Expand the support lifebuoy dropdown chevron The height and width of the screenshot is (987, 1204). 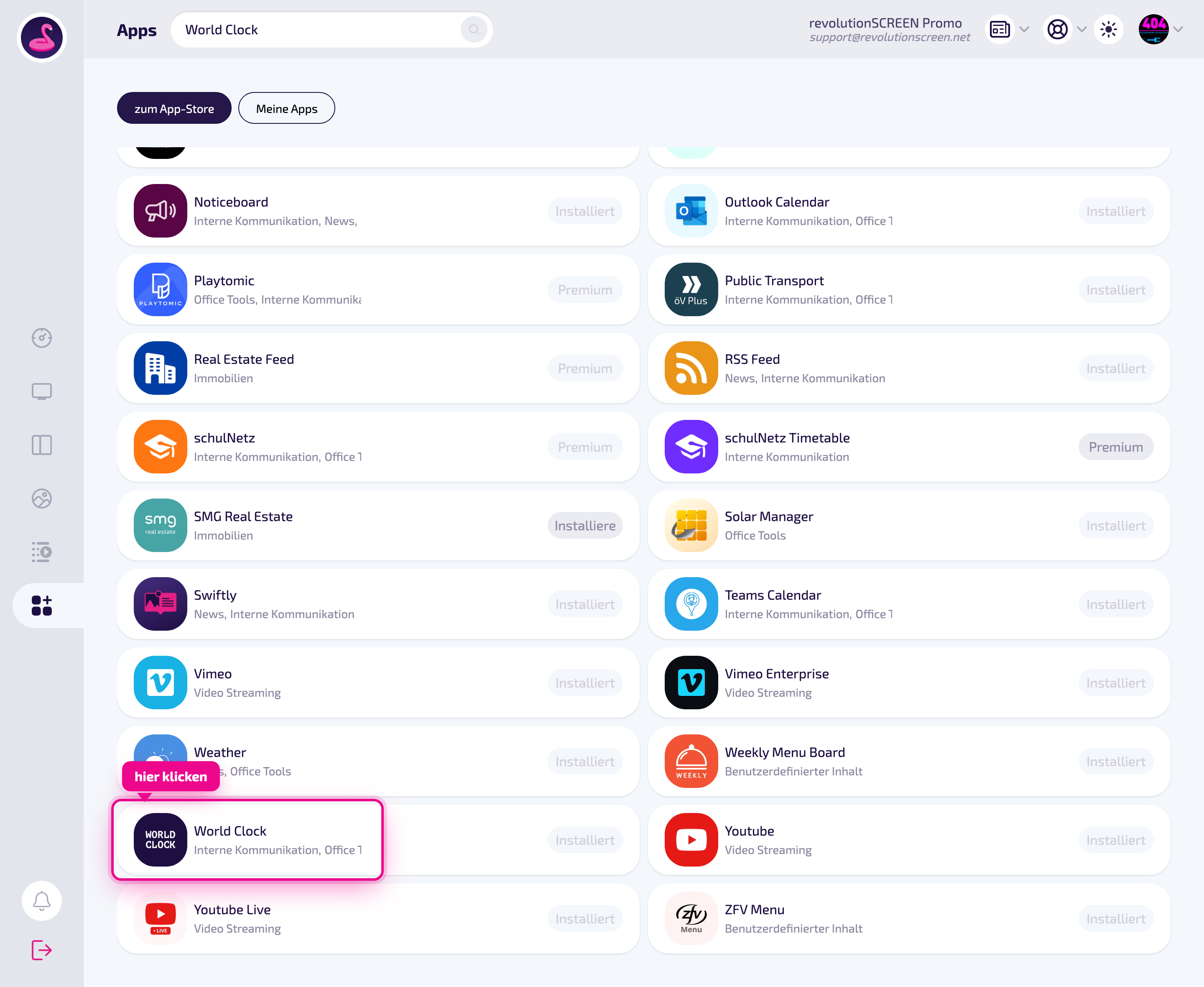coord(1082,30)
